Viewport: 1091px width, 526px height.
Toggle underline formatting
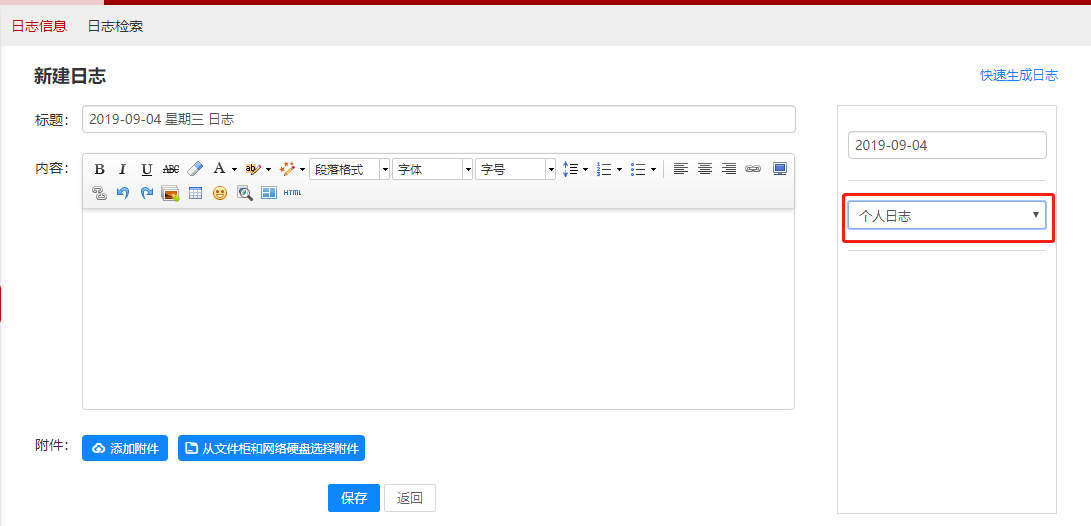[x=147, y=169]
